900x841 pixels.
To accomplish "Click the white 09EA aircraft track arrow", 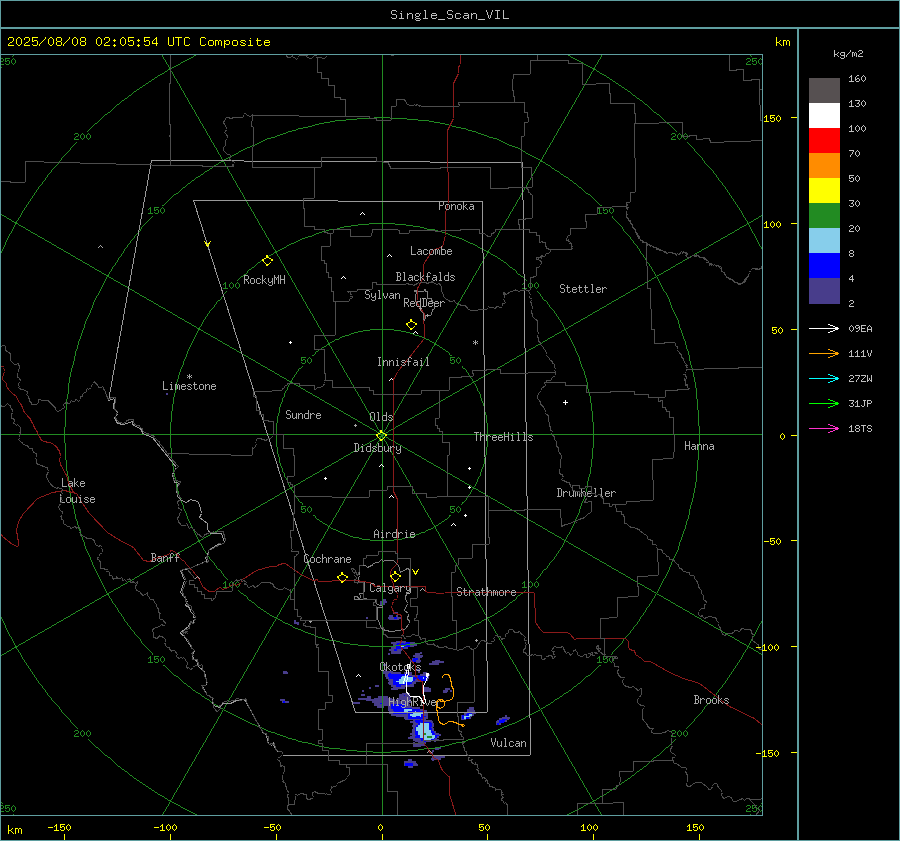I will [824, 328].
